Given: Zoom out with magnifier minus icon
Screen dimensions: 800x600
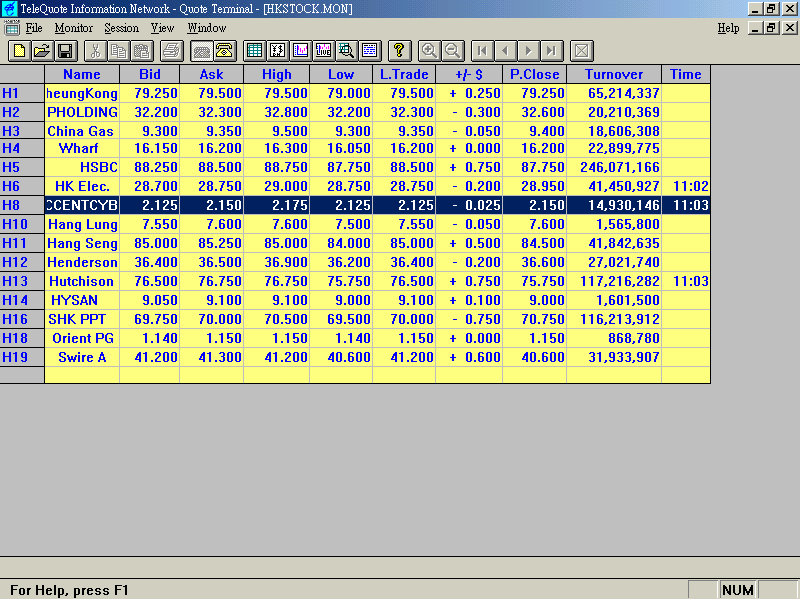Looking at the screenshot, I should point(453,51).
